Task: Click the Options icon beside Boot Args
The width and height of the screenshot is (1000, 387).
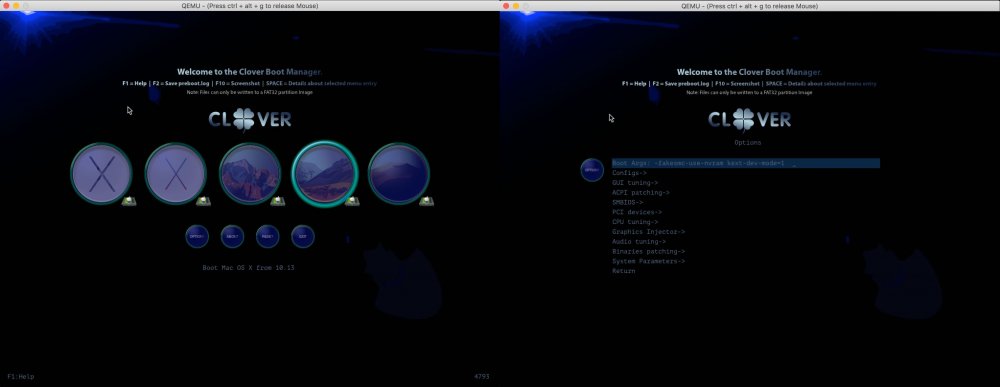Action: [592, 170]
